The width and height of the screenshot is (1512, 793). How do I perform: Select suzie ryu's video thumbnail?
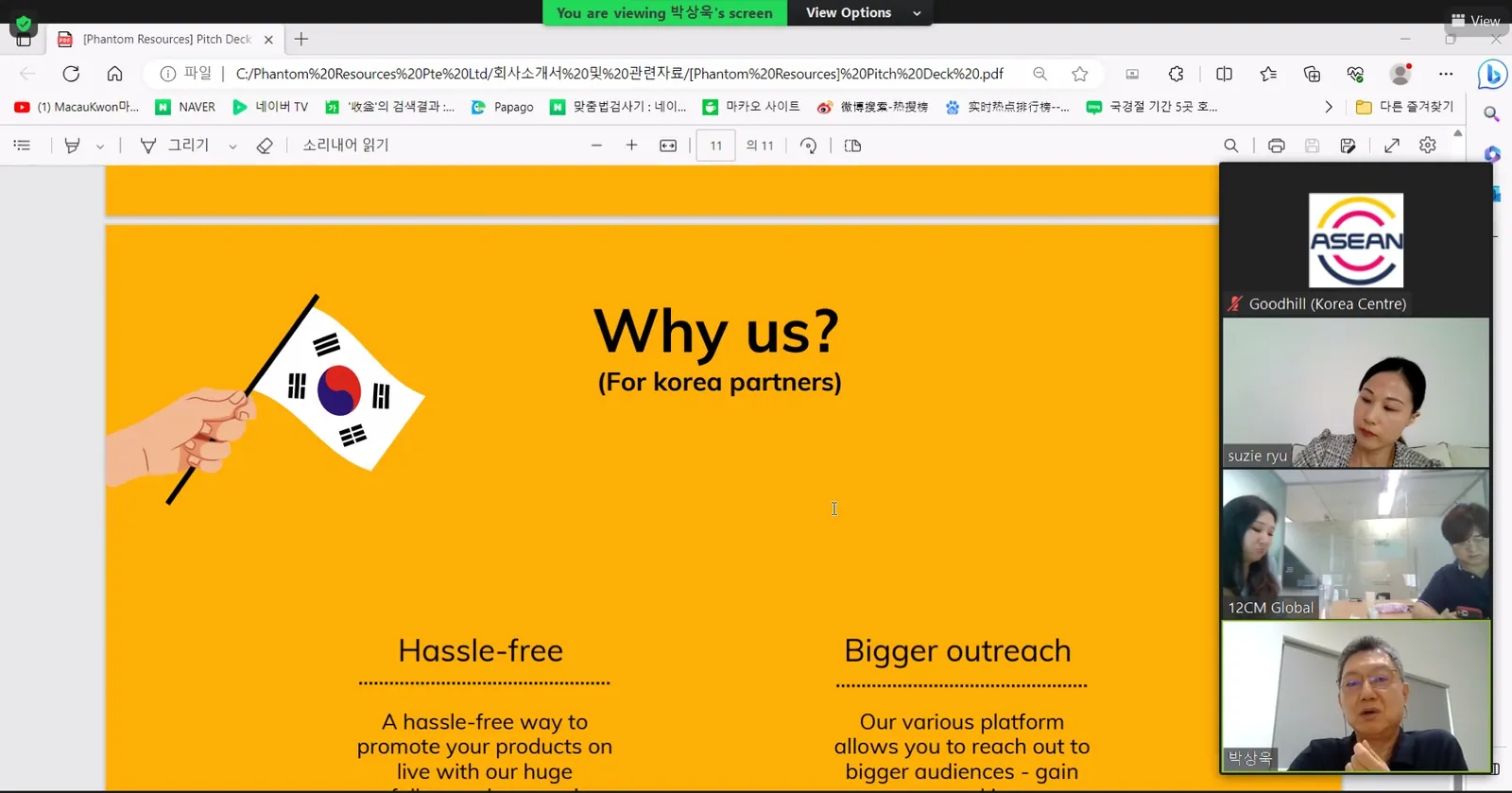(1356, 392)
